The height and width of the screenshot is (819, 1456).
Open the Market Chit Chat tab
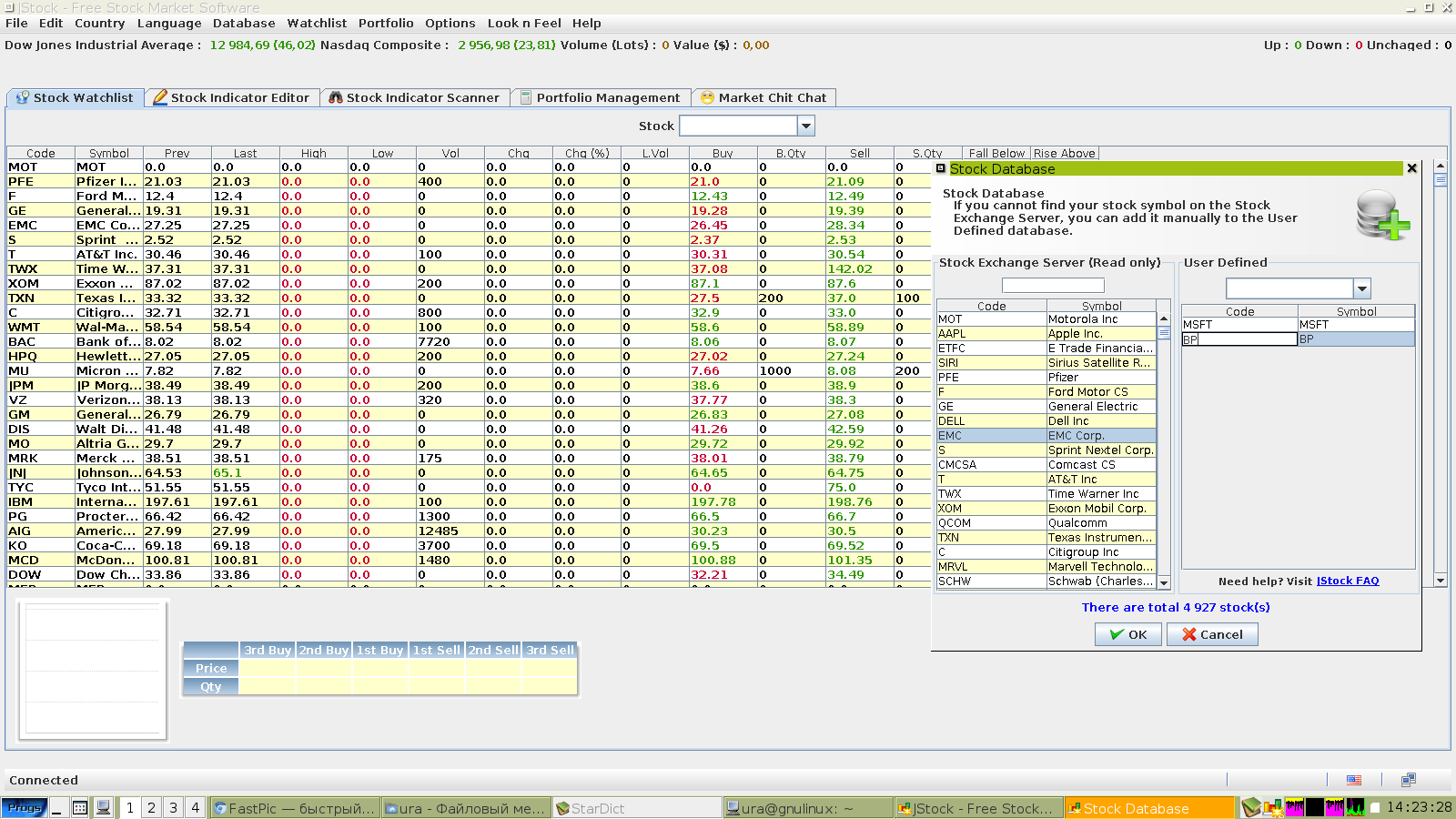(764, 97)
